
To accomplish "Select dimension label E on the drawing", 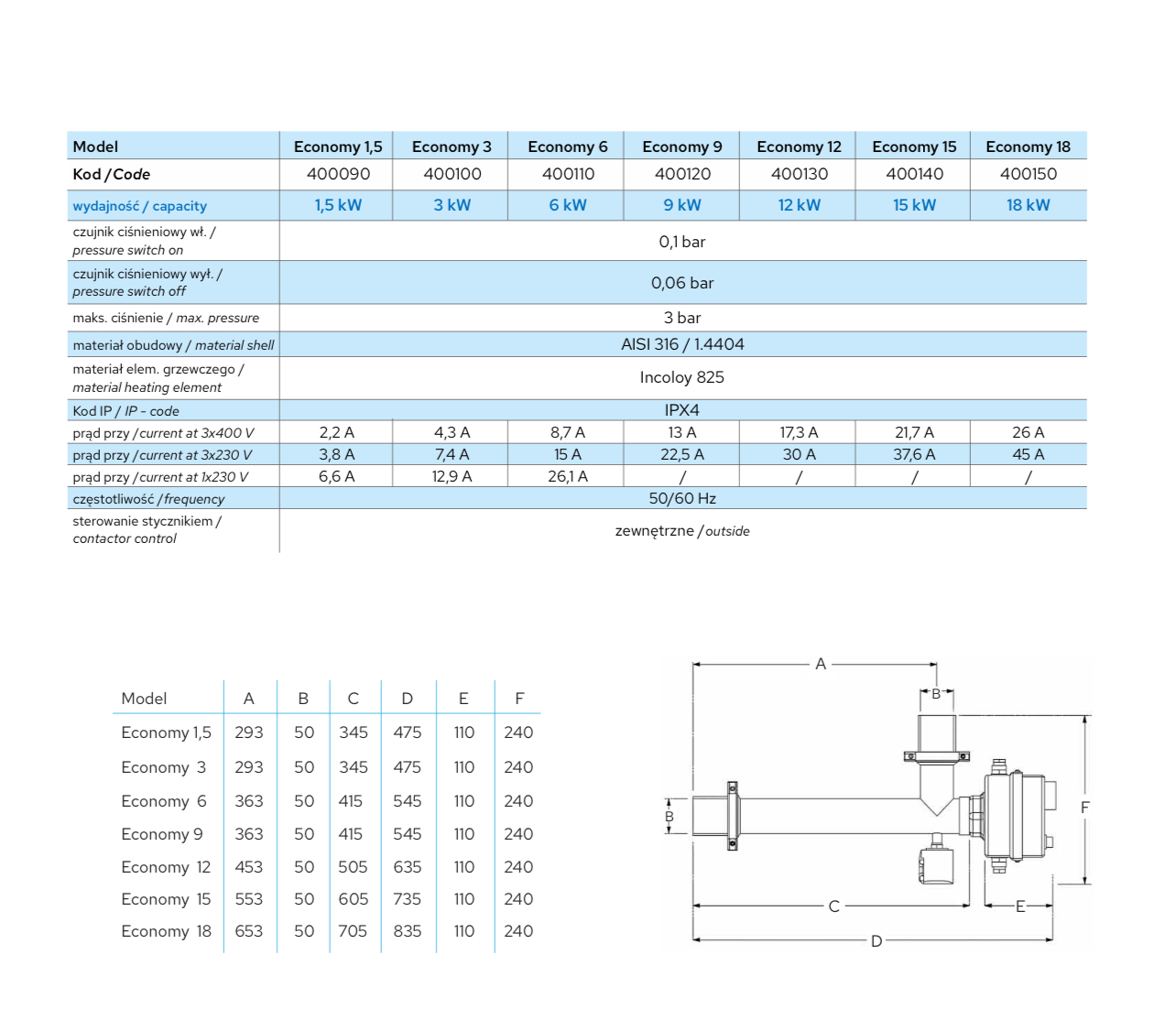I will [1020, 906].
